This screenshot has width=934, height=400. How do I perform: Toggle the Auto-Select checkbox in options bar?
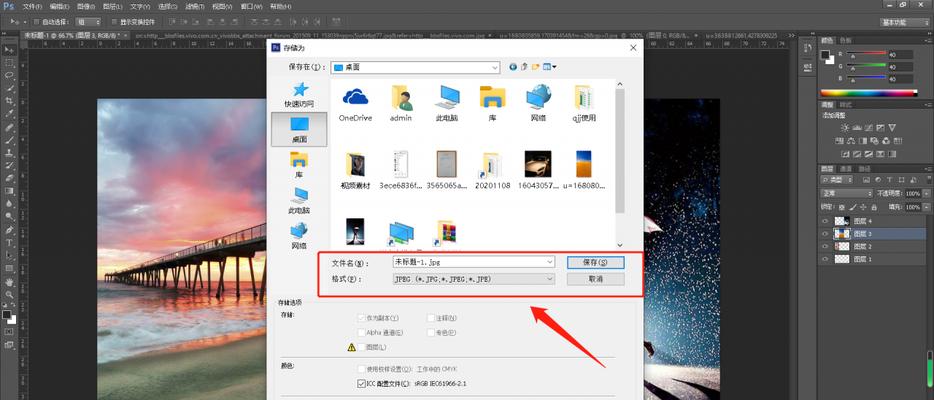36,22
